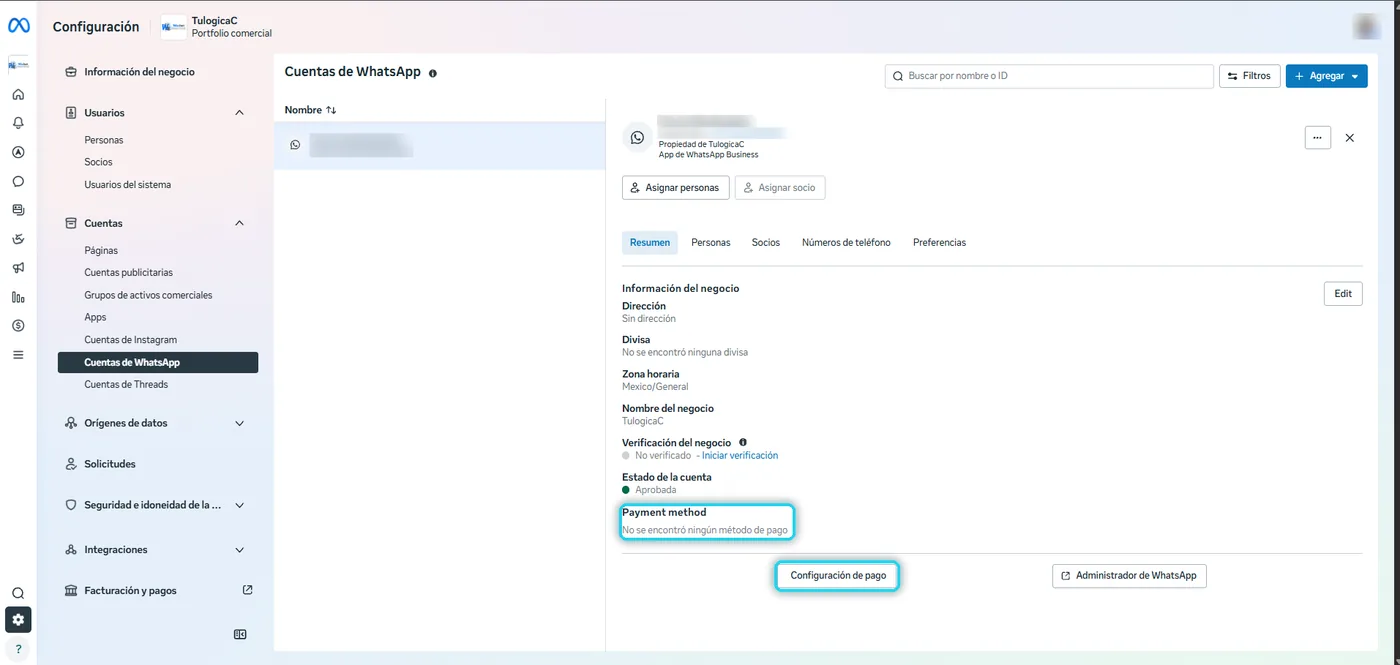This screenshot has height=665, width=1400.
Task: Switch to the Personas tab
Action: 711,243
